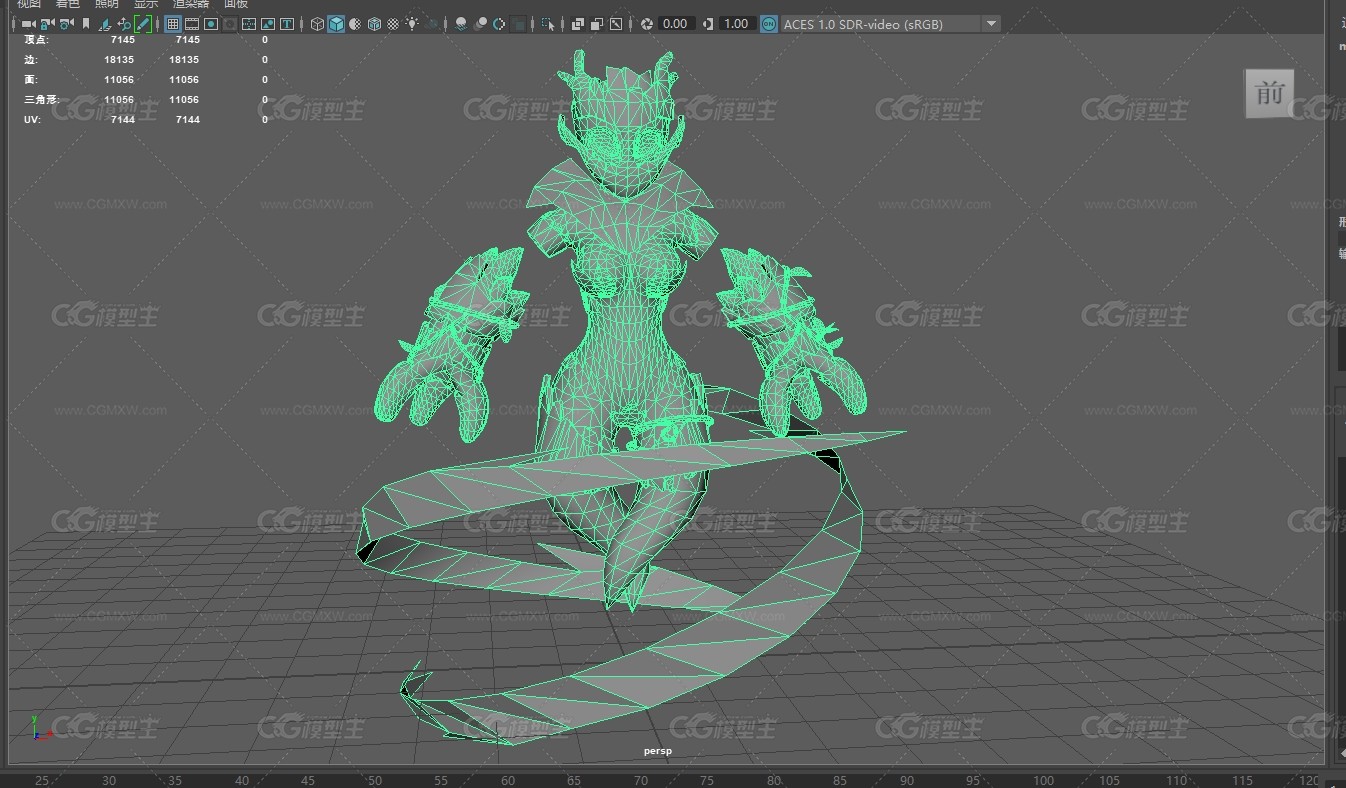This screenshot has width=1346, height=788.
Task: Toggle the Film Gate display
Action: click(x=192, y=23)
